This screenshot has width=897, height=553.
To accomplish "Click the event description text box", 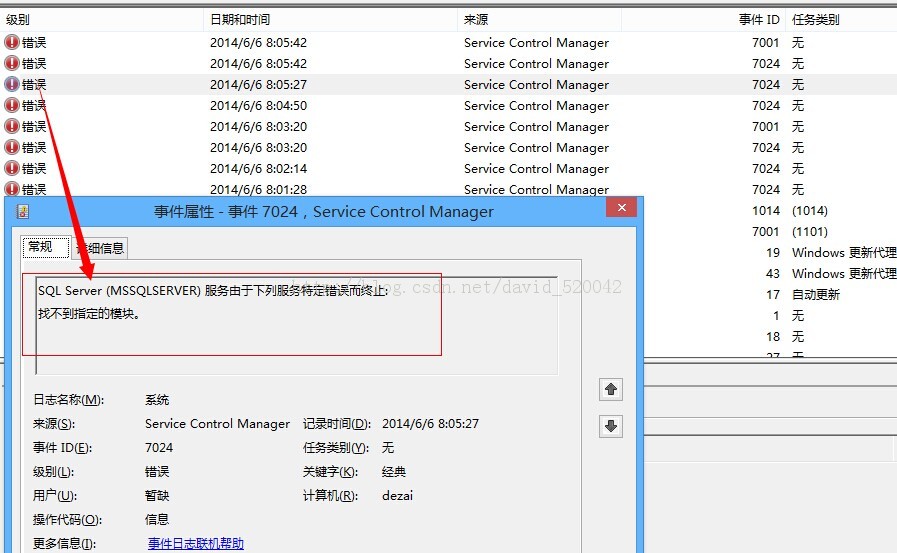I will click(x=296, y=325).
